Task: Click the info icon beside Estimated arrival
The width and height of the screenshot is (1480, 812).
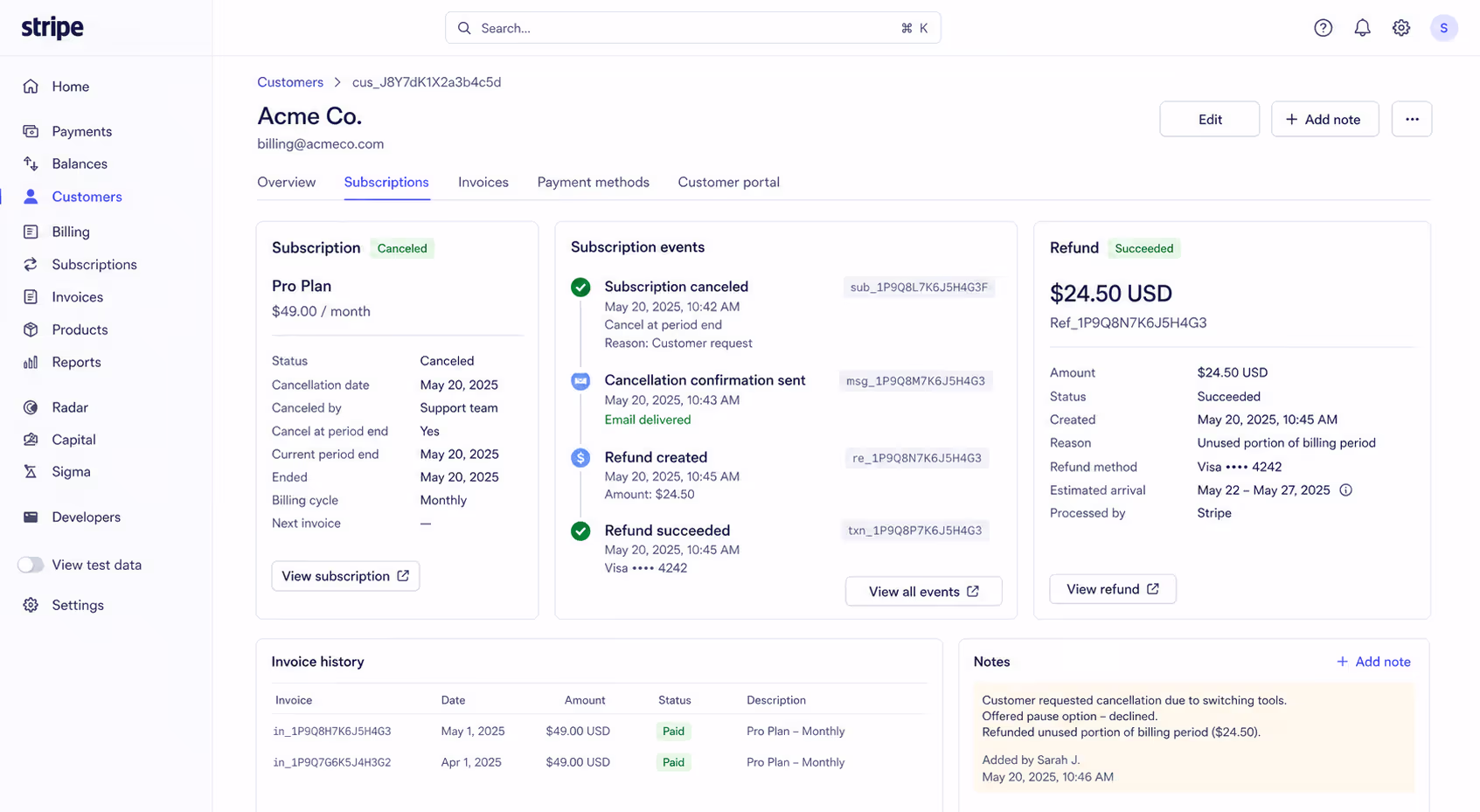Action: (x=1345, y=490)
